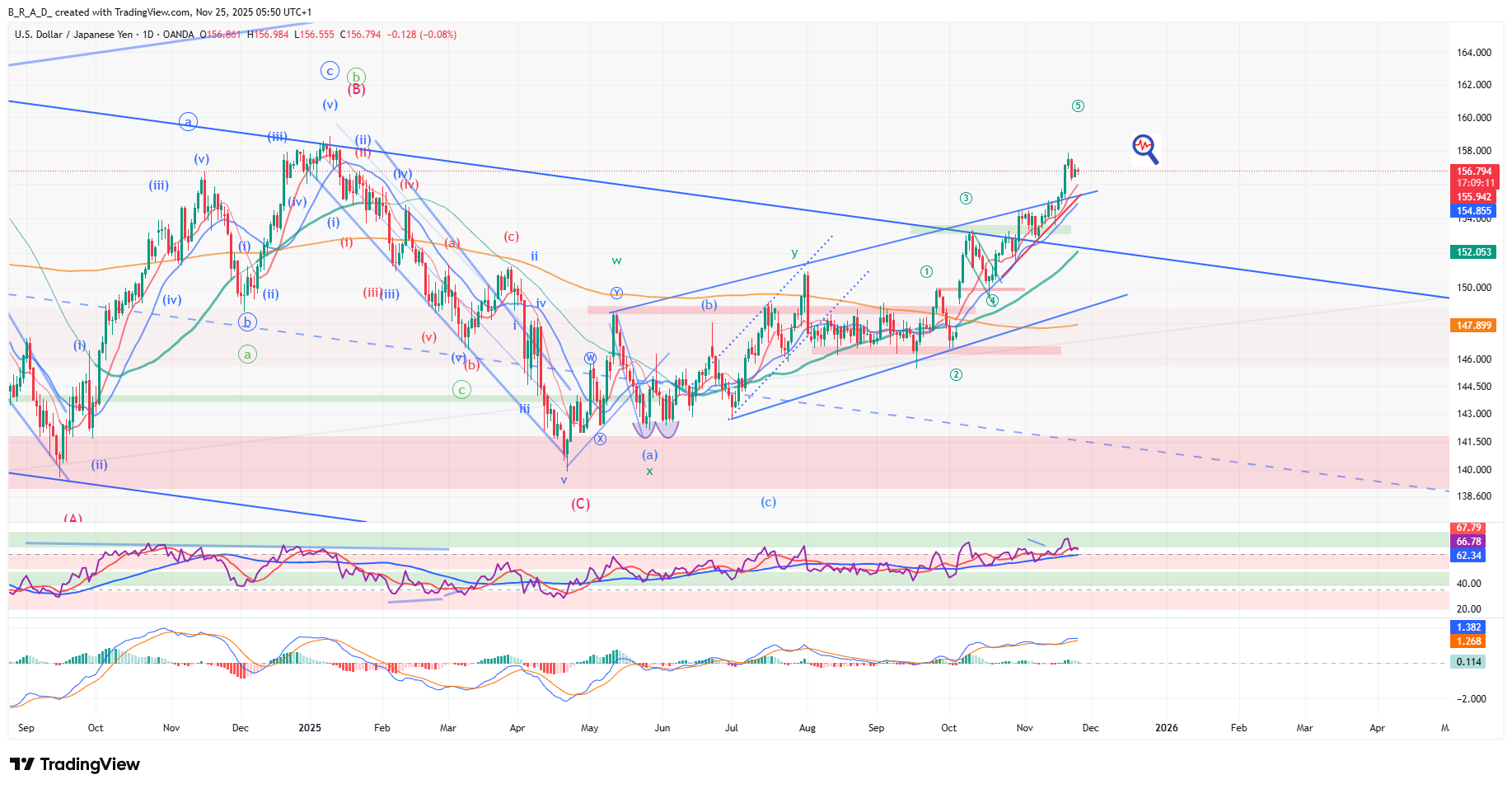Click the 2025 label on time axis

click(x=310, y=728)
